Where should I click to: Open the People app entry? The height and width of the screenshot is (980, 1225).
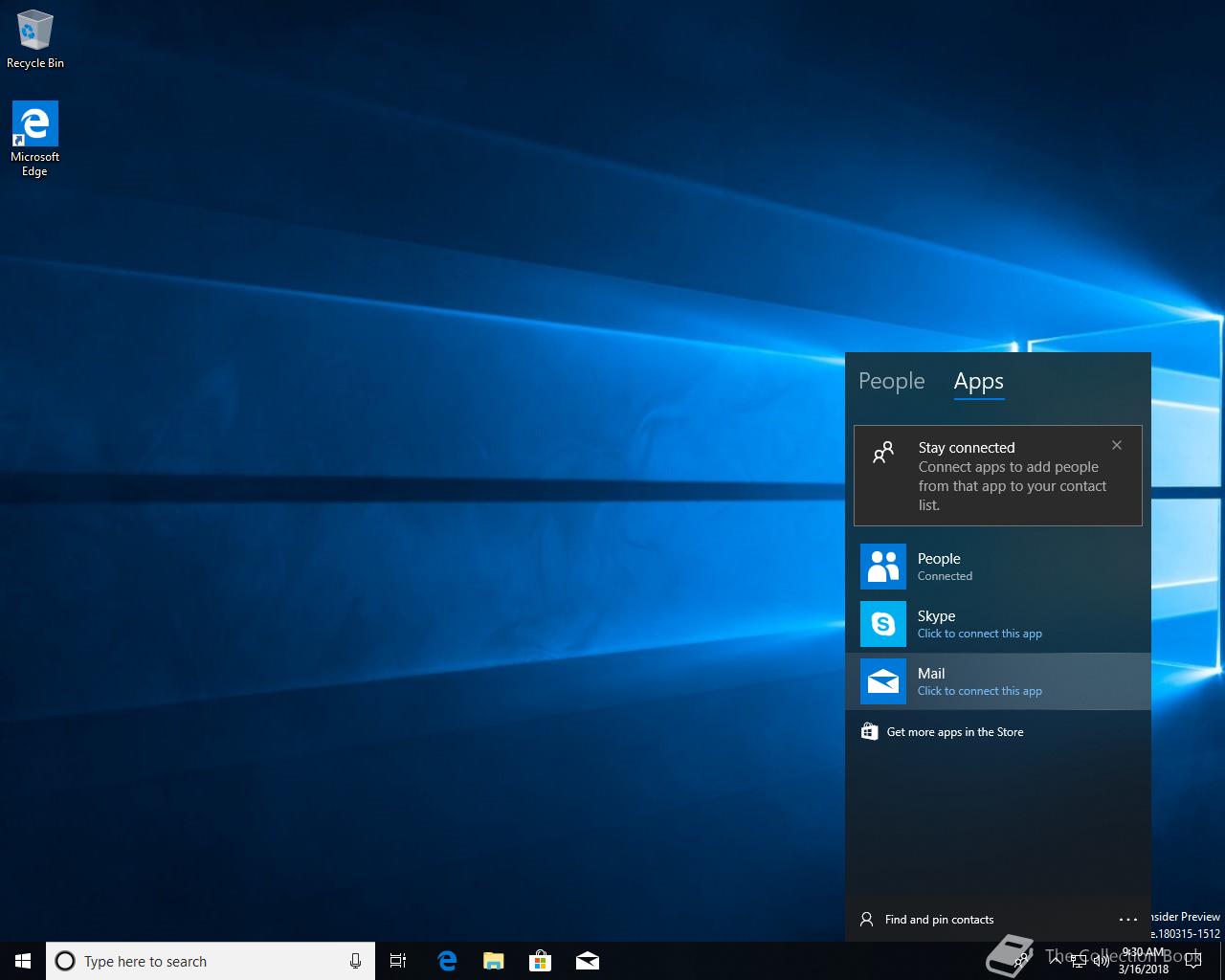coord(997,567)
